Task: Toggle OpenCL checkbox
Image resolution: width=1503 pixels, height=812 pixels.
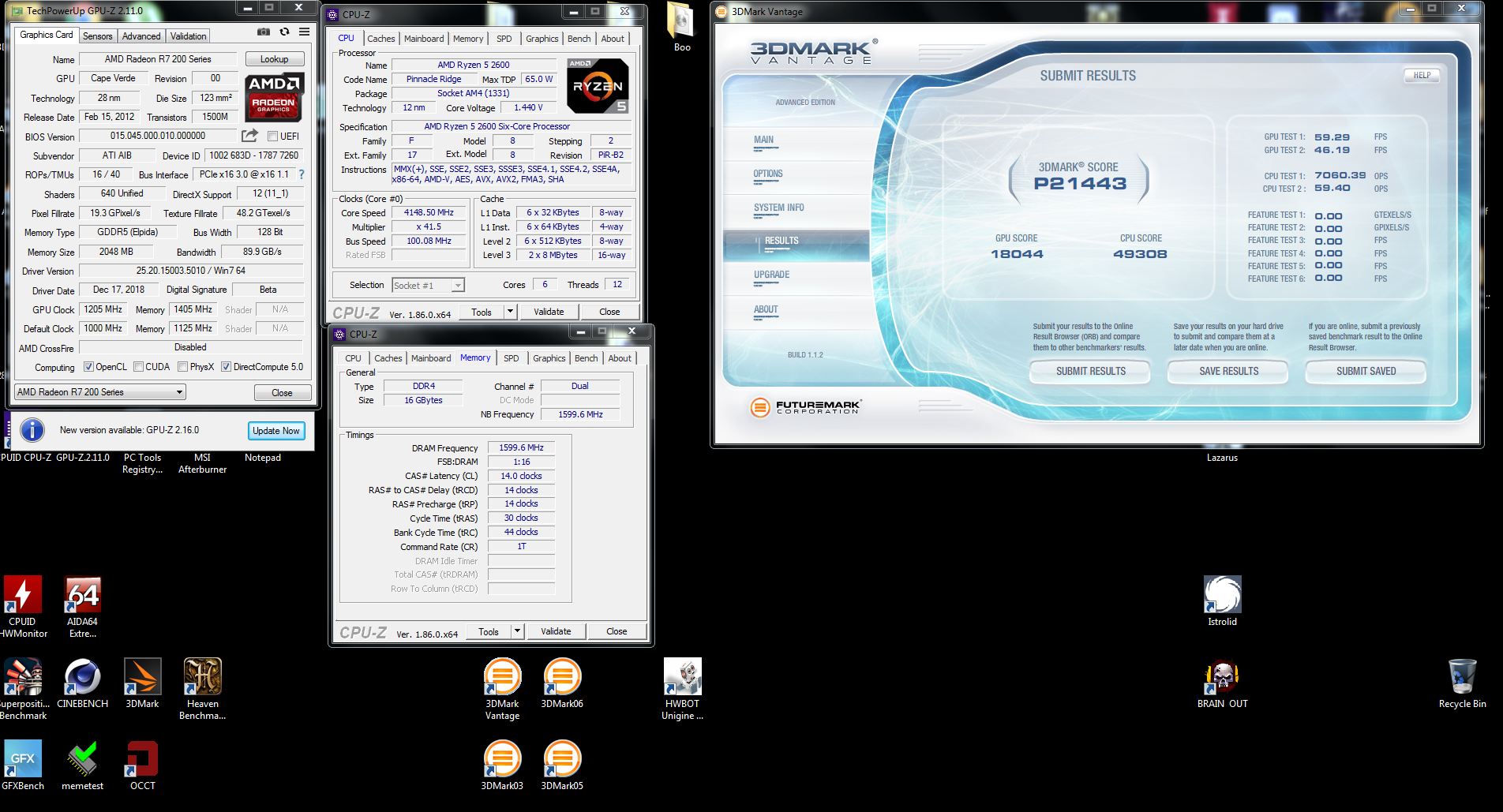Action: (88, 367)
